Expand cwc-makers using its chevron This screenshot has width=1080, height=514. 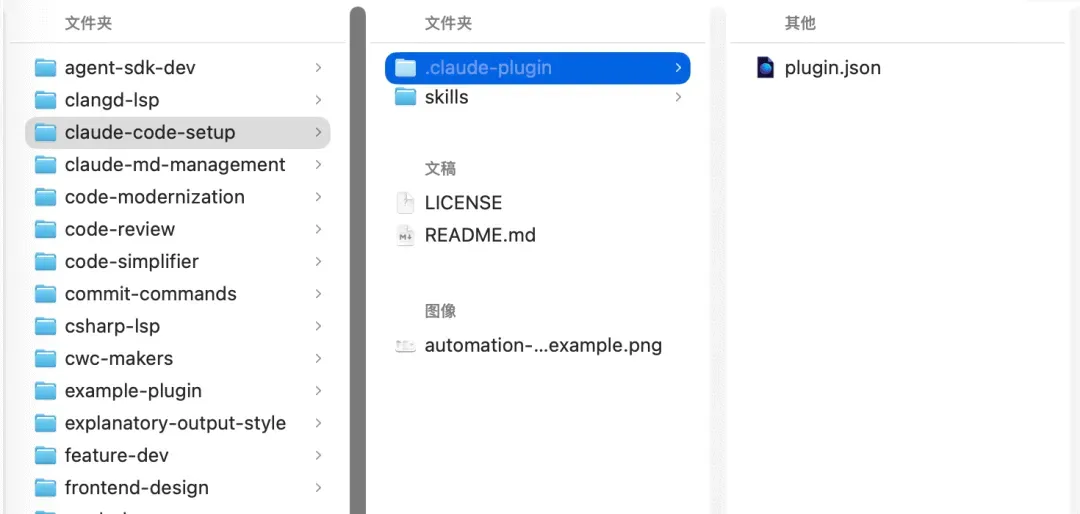tap(318, 359)
